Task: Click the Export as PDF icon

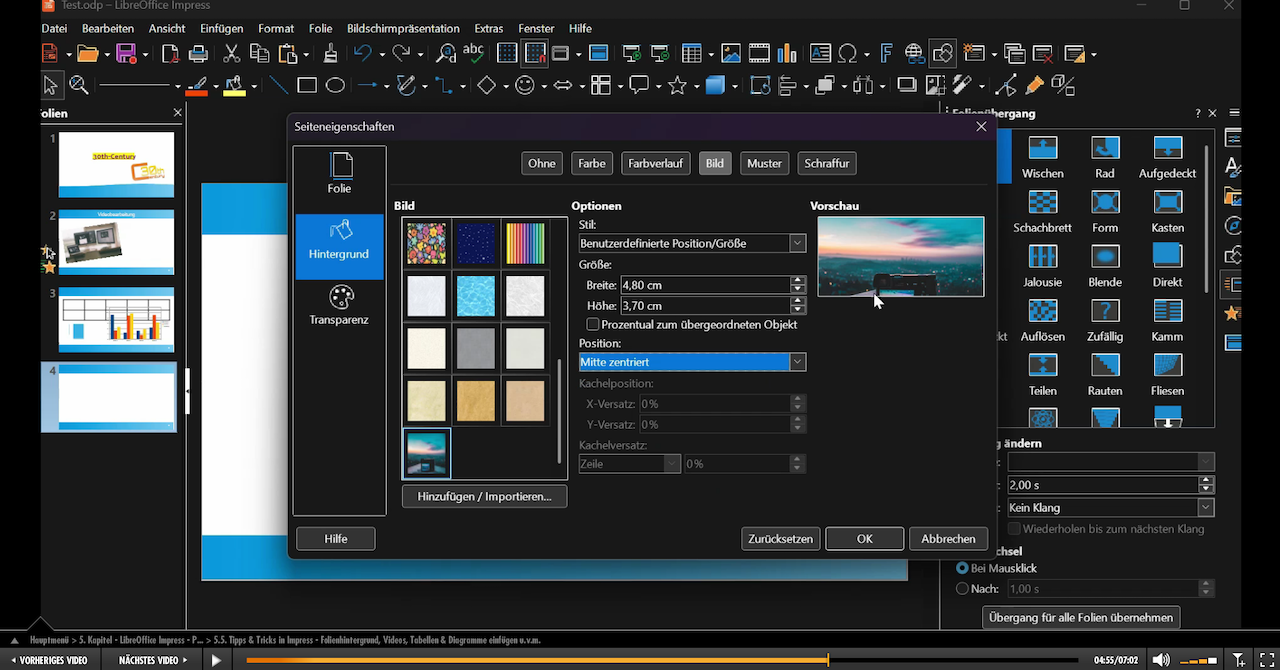Action: click(x=171, y=54)
